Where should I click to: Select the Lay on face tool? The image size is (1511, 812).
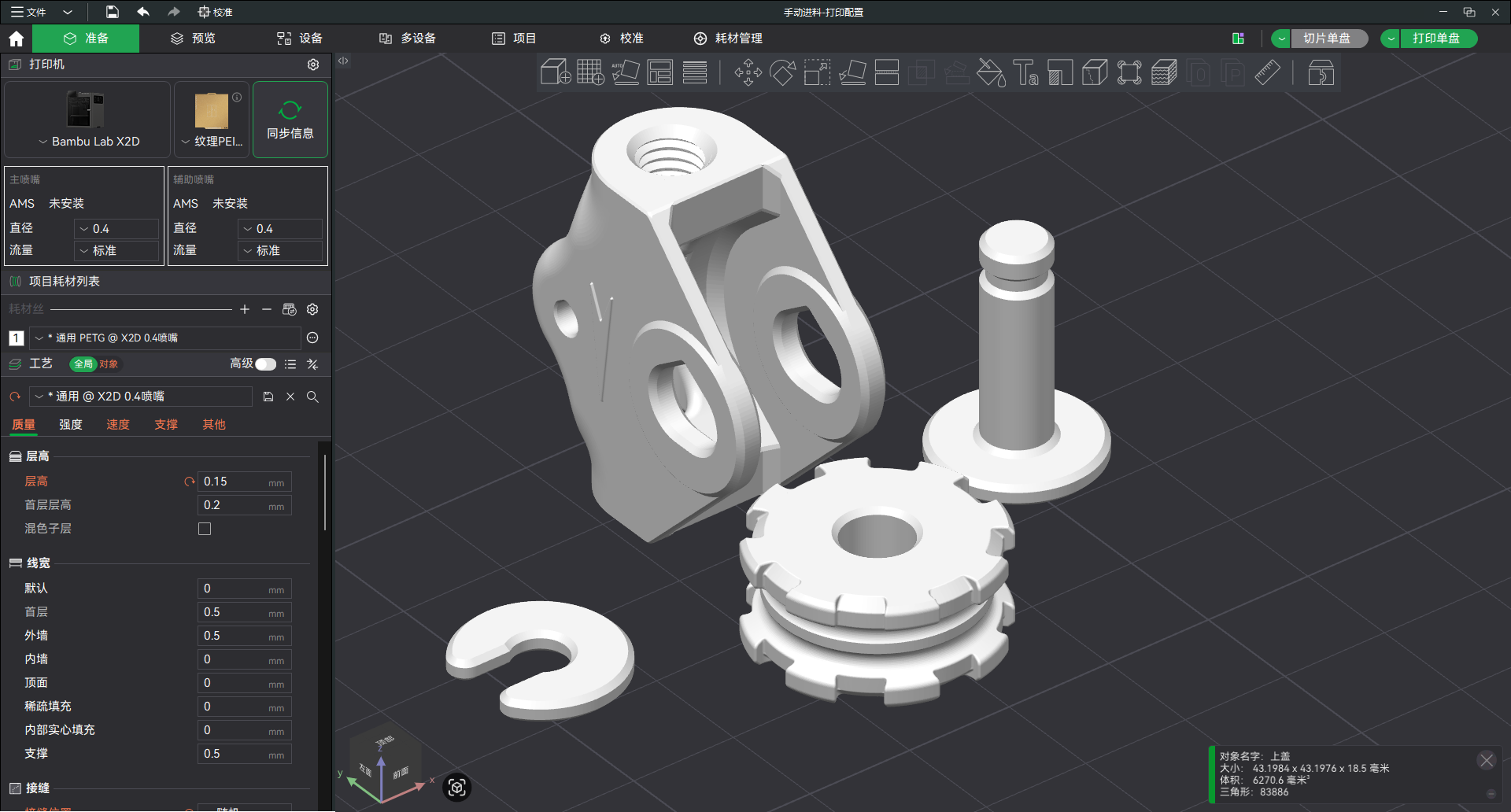pyautogui.click(x=852, y=72)
